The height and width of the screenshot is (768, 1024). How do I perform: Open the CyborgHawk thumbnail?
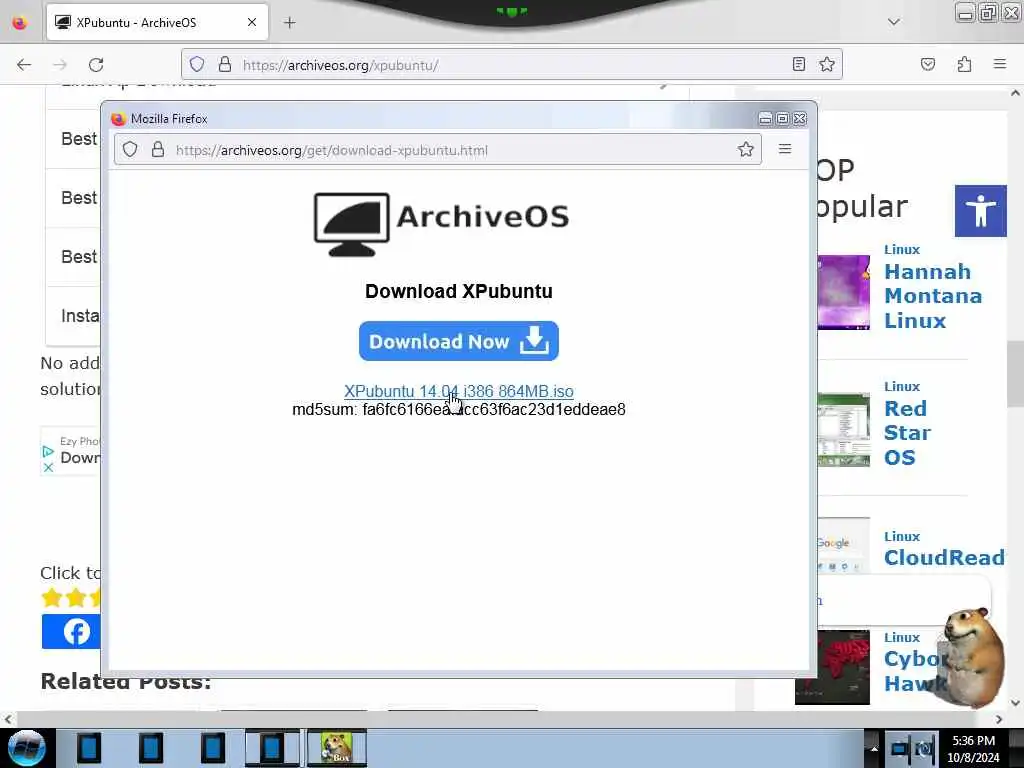click(832, 667)
